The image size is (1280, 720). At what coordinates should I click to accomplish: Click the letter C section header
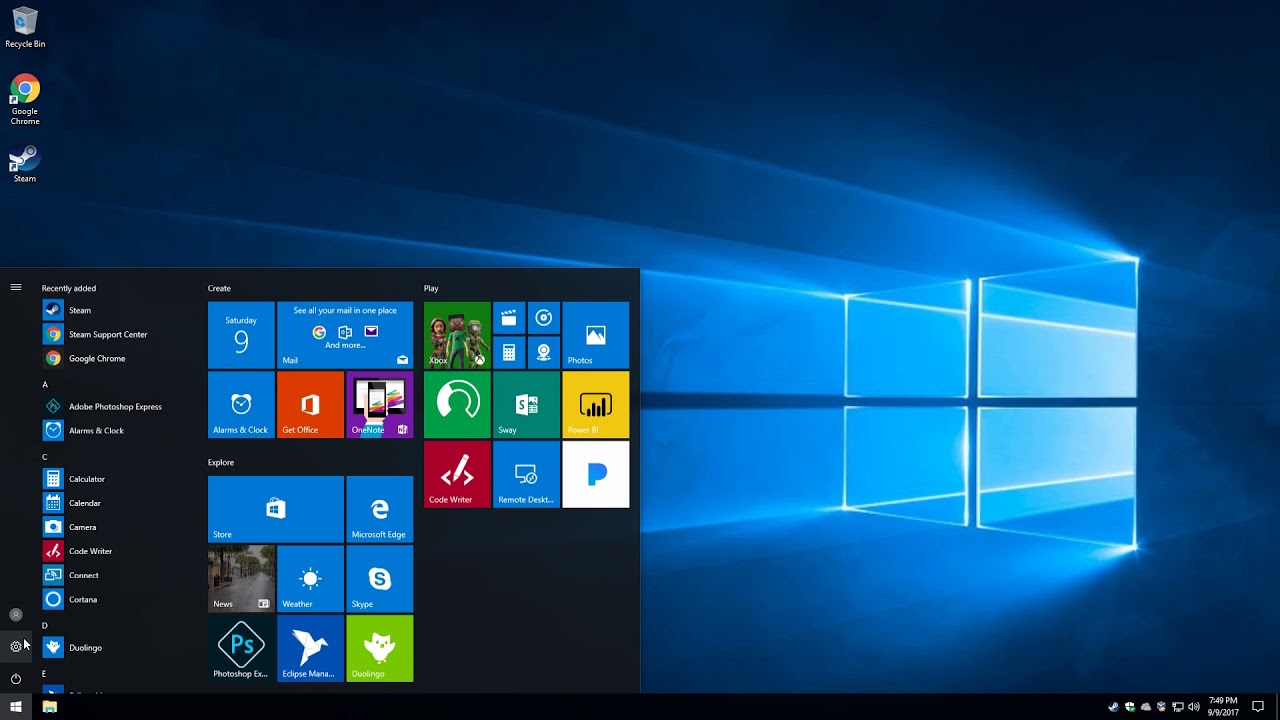[45, 457]
